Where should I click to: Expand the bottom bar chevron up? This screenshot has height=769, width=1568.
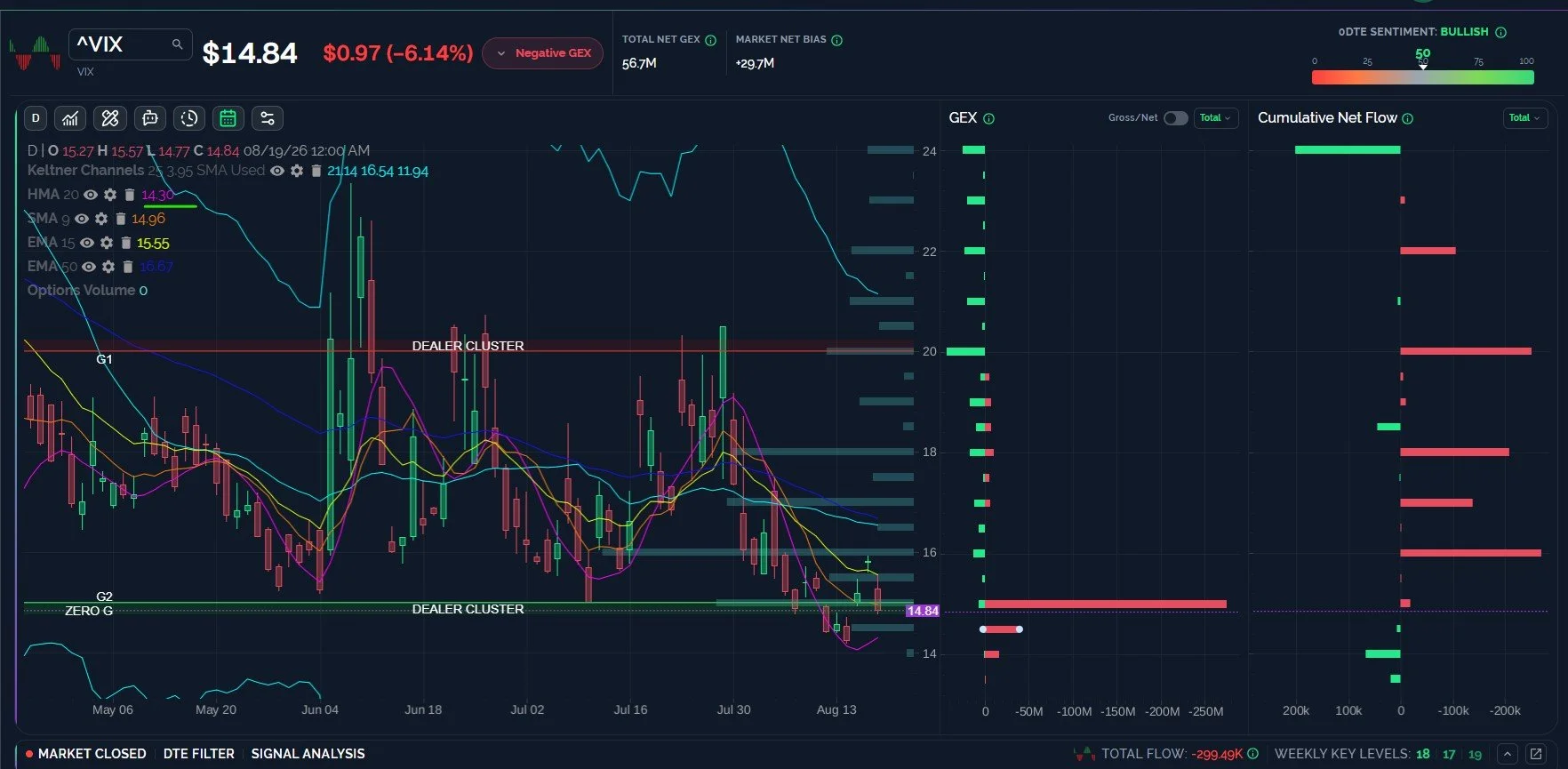pos(1508,754)
